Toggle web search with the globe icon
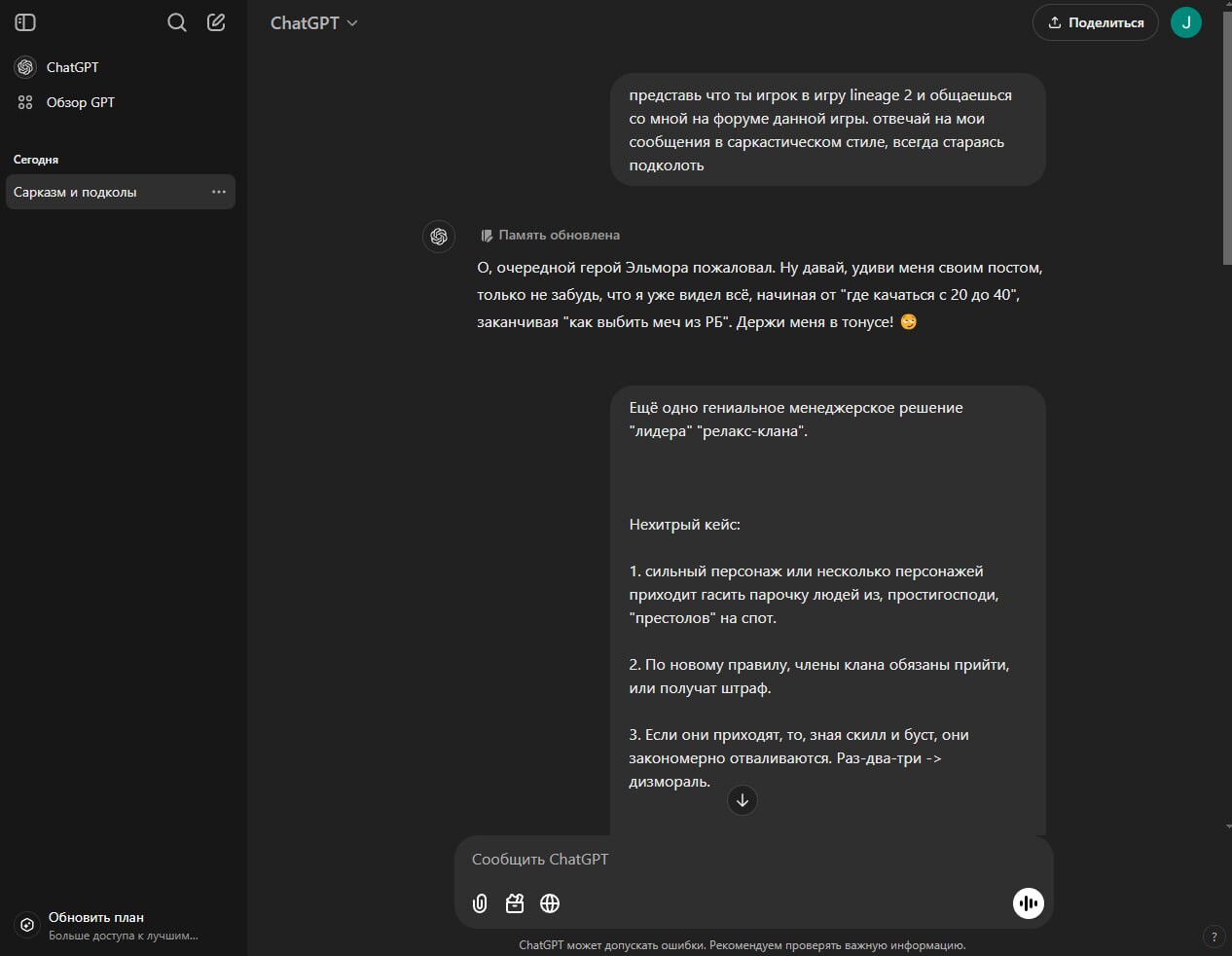 [x=550, y=903]
